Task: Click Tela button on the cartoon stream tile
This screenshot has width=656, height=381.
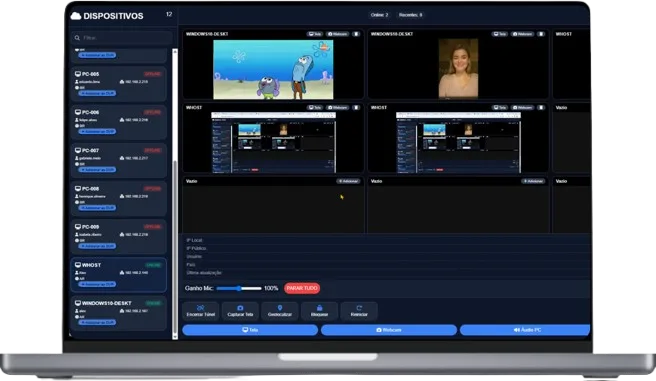Action: pyautogui.click(x=315, y=34)
